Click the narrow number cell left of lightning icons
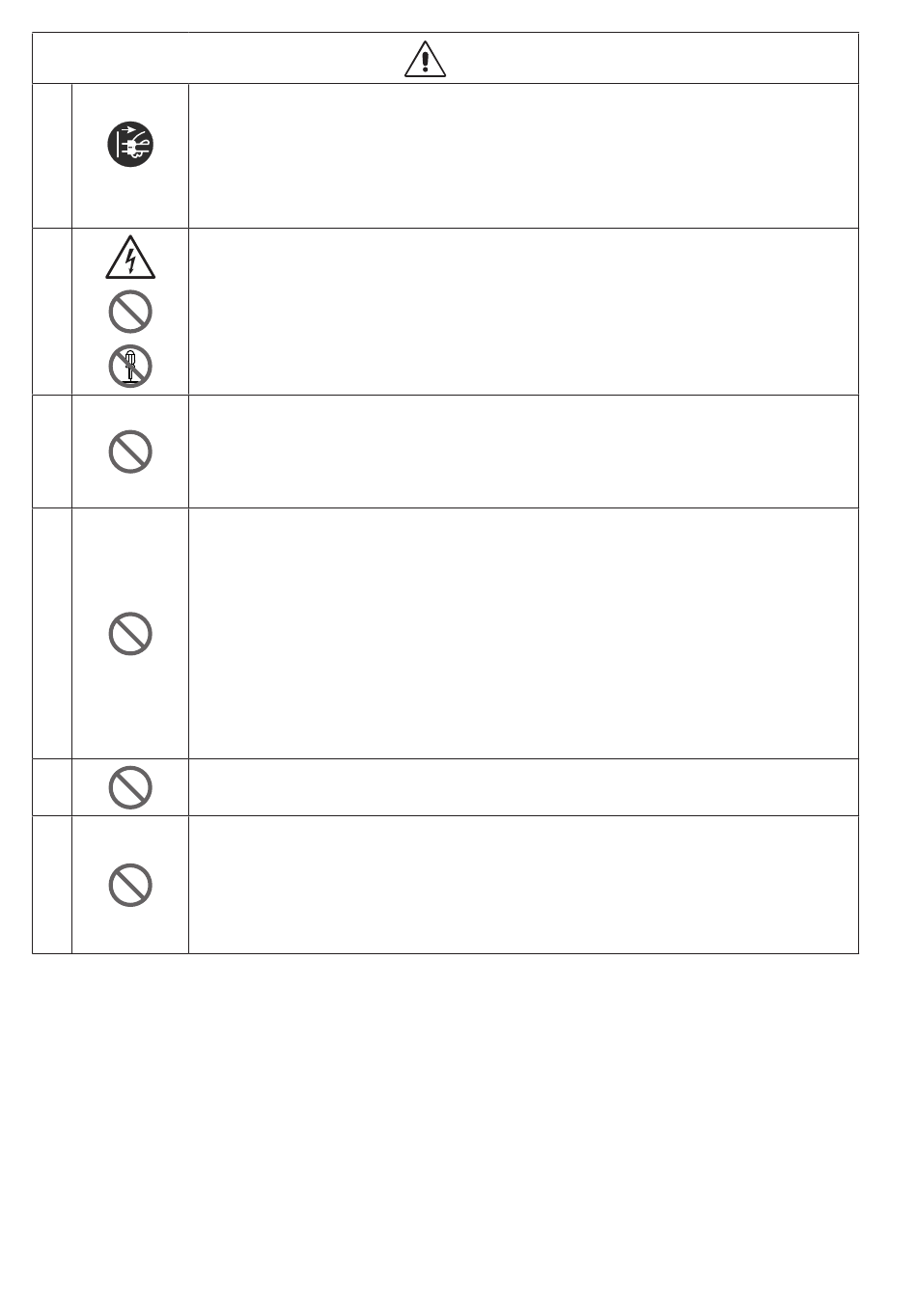This screenshot has width=917, height=1316. pos(52,312)
